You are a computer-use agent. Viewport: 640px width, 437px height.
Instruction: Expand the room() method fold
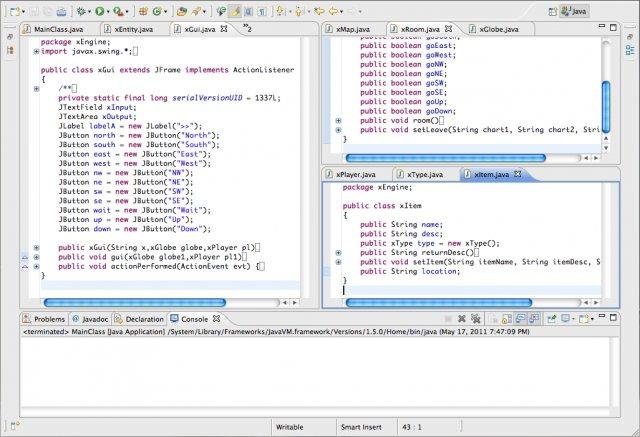click(338, 121)
